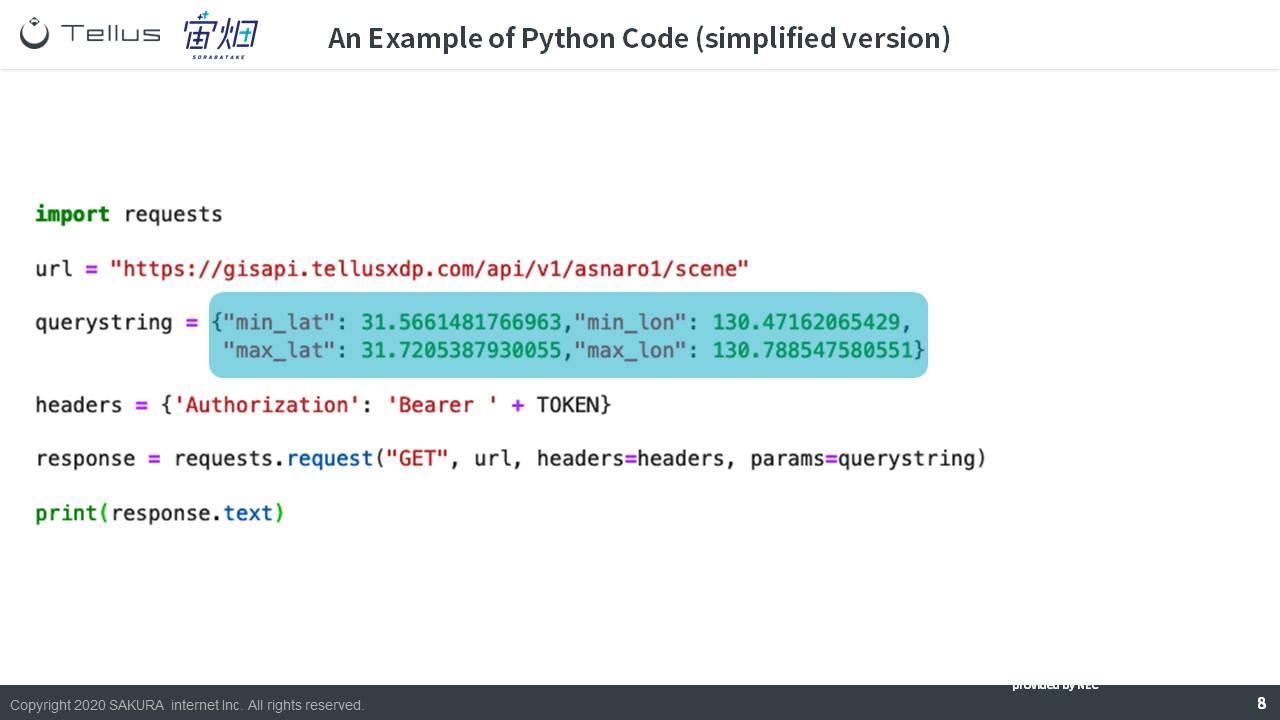Click the gisapi.tellusxdp.com URL string

pyautogui.click(x=430, y=269)
